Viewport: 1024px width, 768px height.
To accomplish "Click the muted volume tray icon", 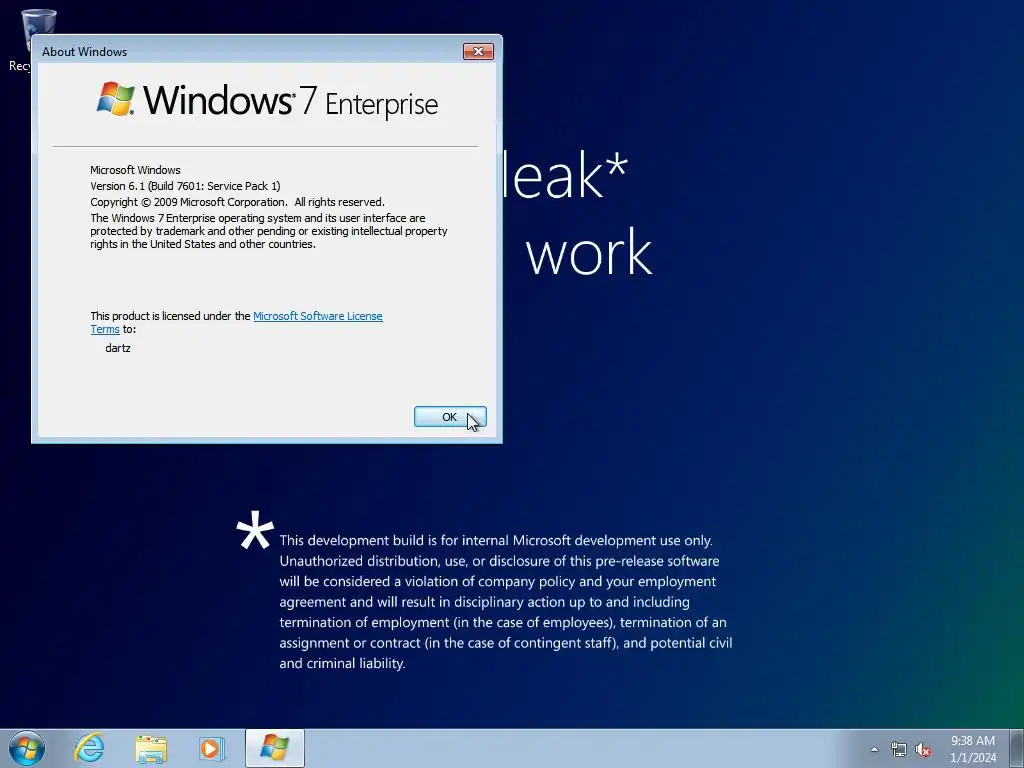I will point(923,749).
